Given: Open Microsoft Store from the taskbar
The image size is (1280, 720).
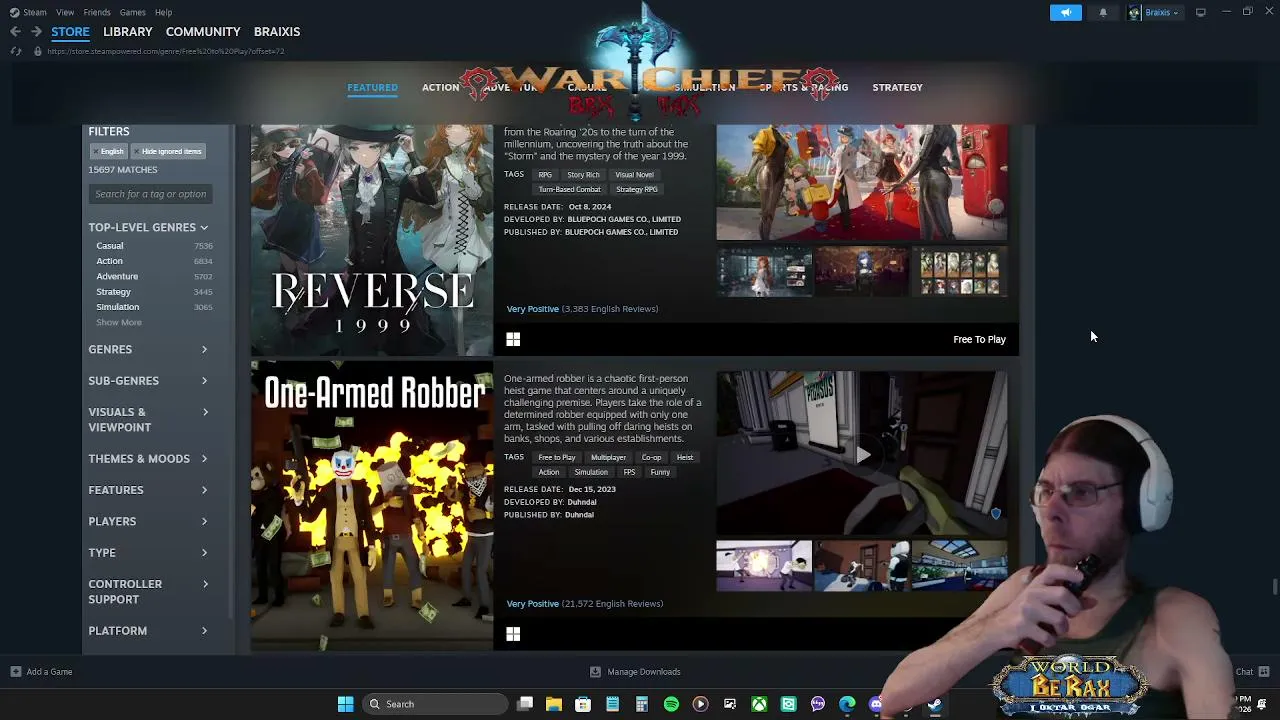Looking at the screenshot, I should click(583, 704).
